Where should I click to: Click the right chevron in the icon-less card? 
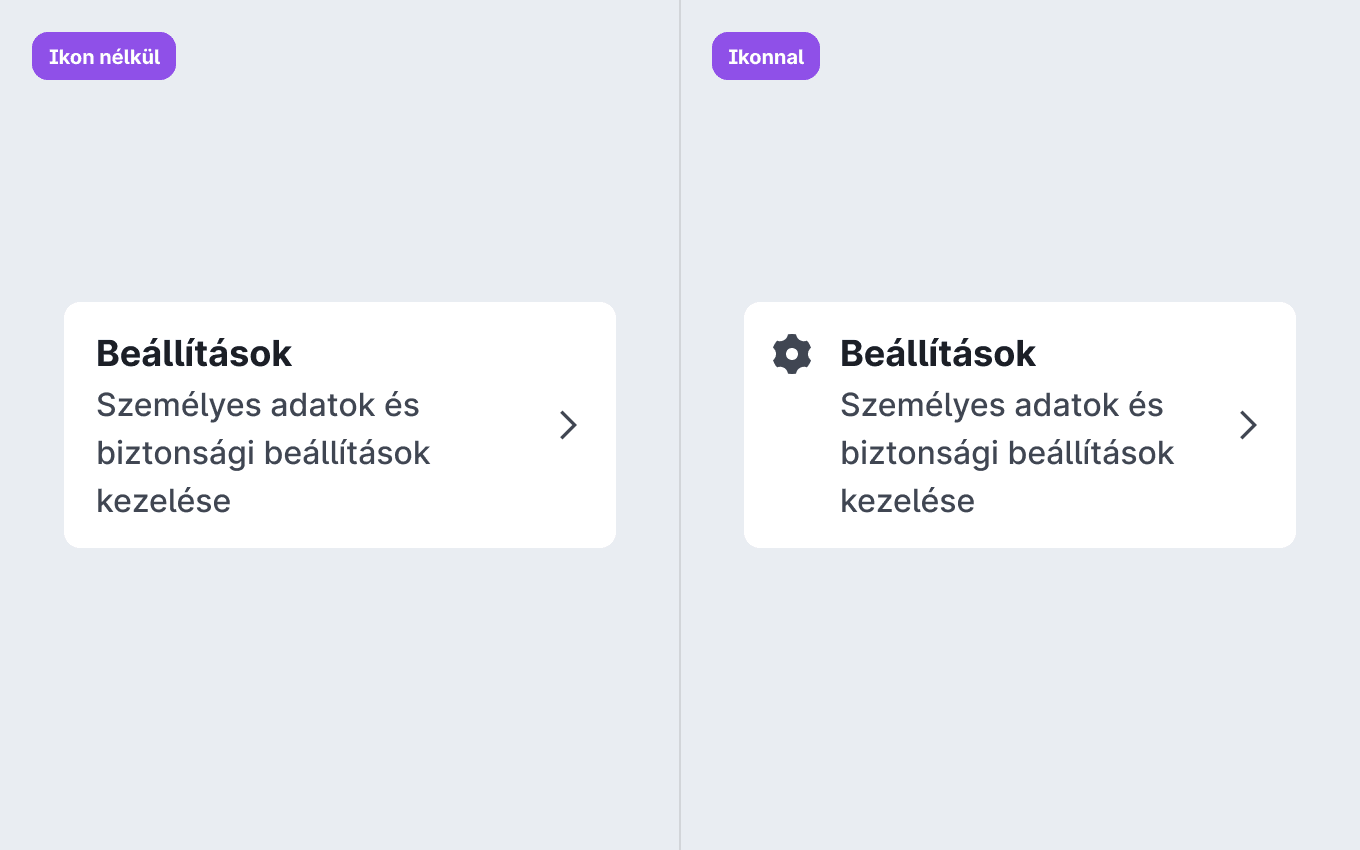[568, 425]
